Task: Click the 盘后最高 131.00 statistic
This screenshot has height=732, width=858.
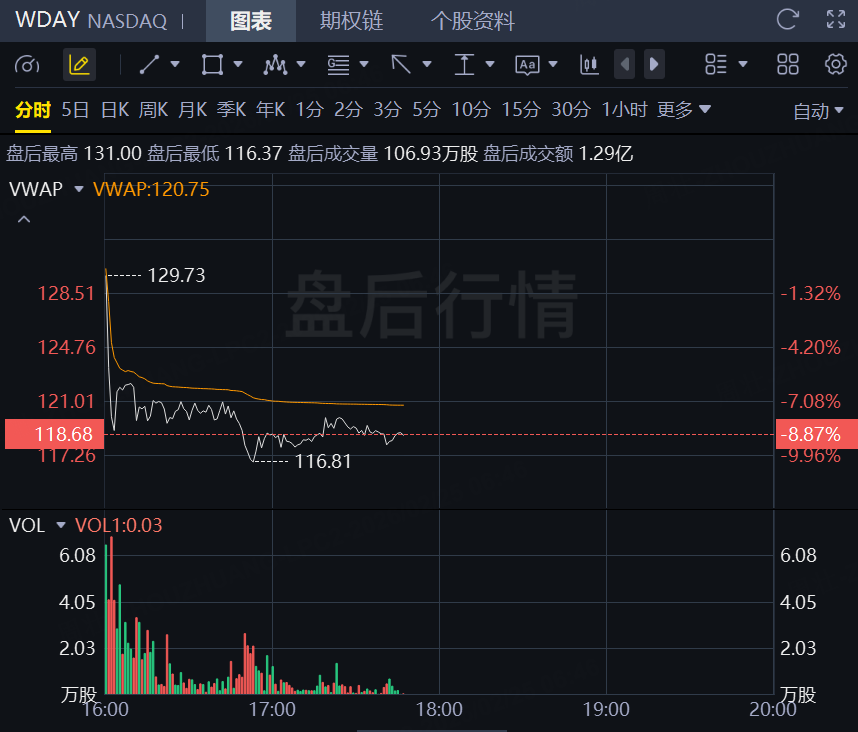Action: click(x=74, y=154)
